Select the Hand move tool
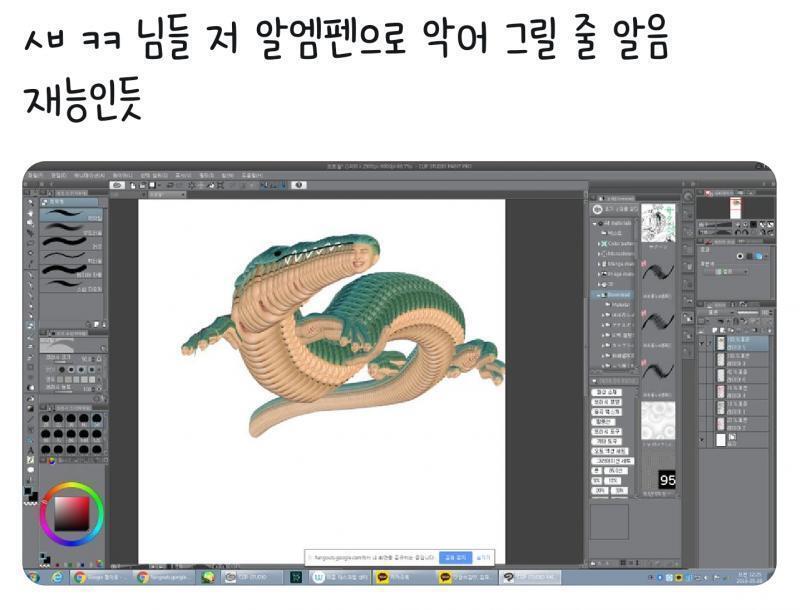 click(x=30, y=213)
